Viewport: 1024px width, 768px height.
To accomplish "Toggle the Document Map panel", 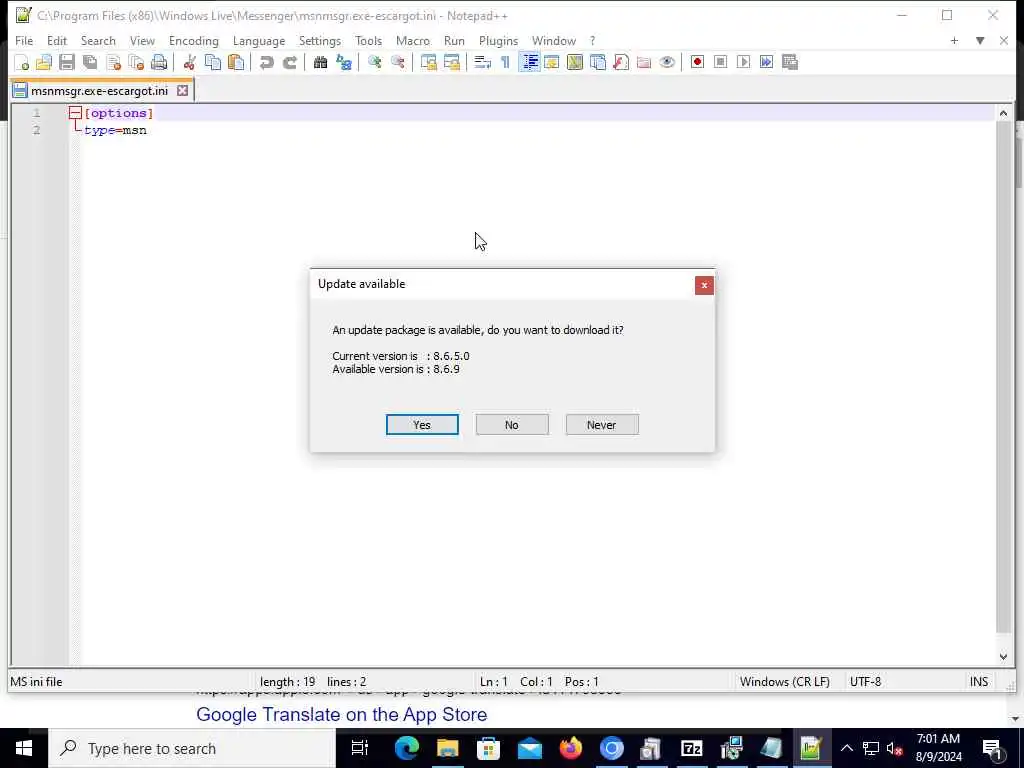I will [x=575, y=62].
